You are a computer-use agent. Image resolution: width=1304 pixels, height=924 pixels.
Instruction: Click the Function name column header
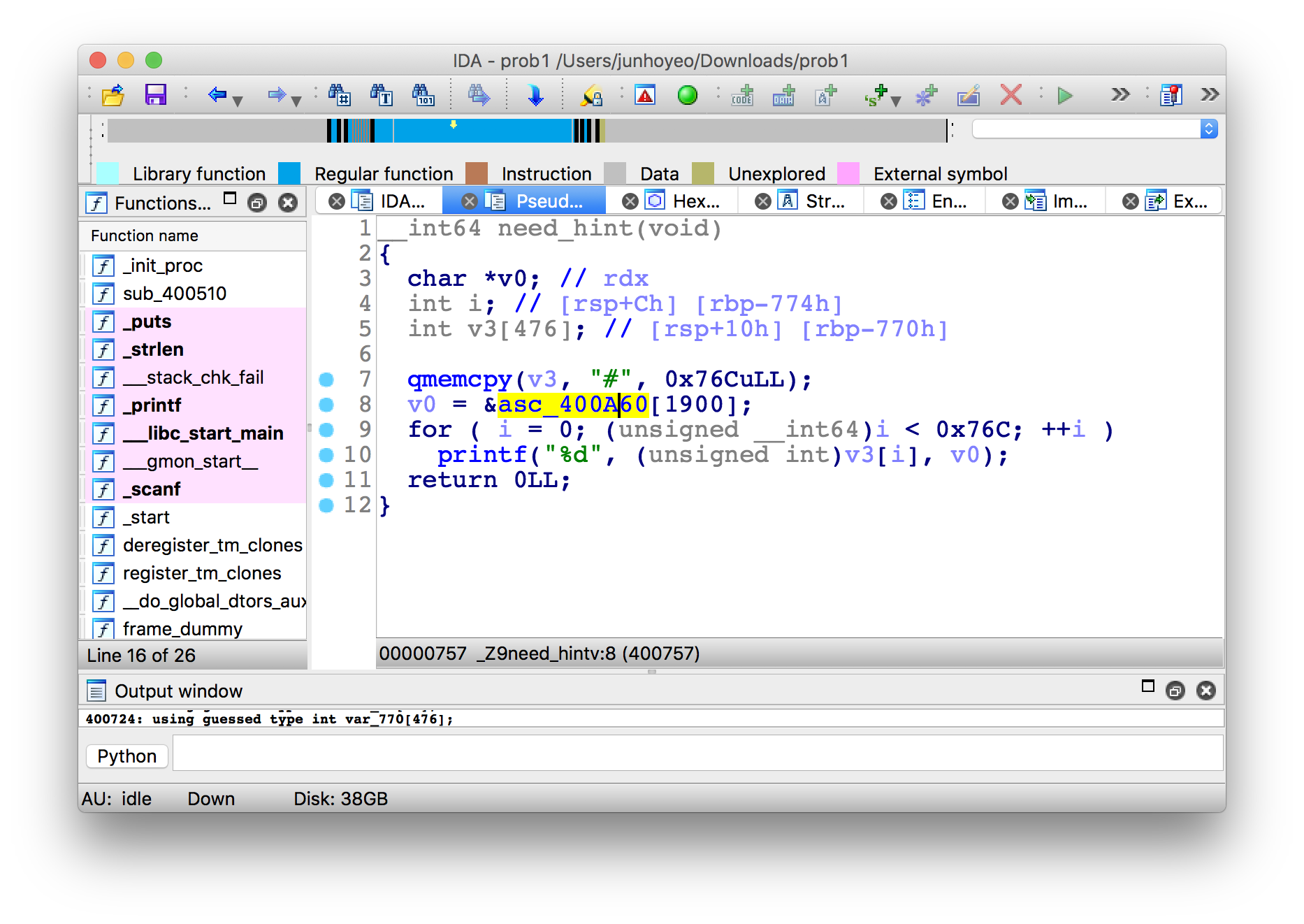pyautogui.click(x=193, y=236)
